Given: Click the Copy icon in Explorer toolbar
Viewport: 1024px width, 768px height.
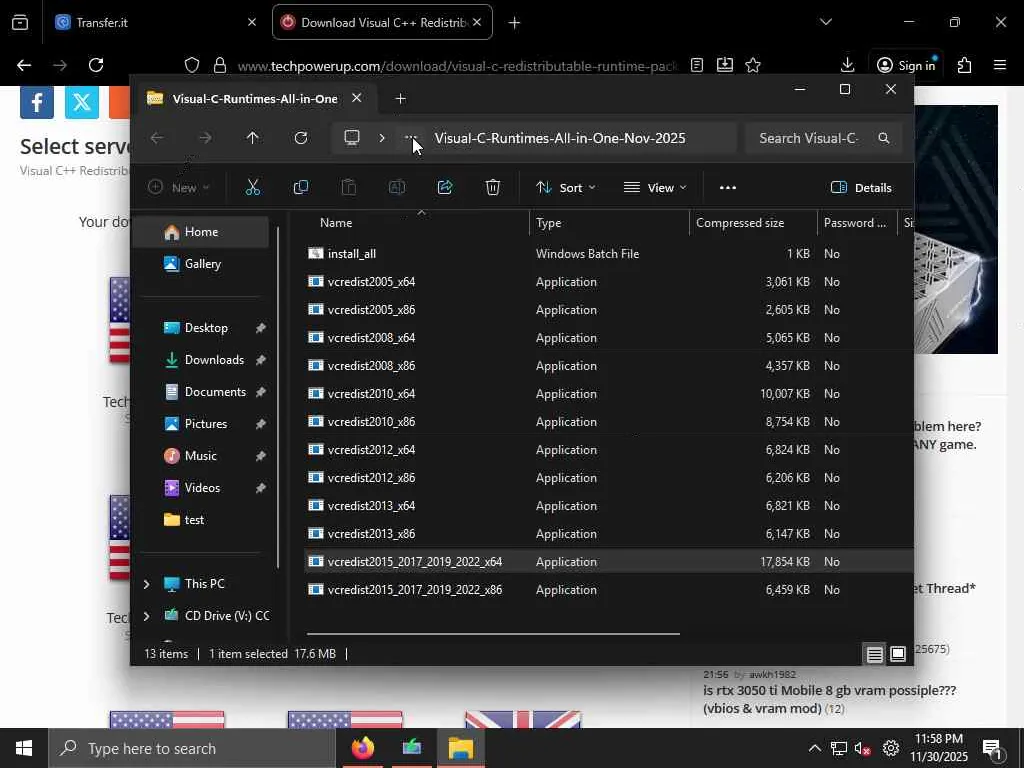Looking at the screenshot, I should click(301, 187).
